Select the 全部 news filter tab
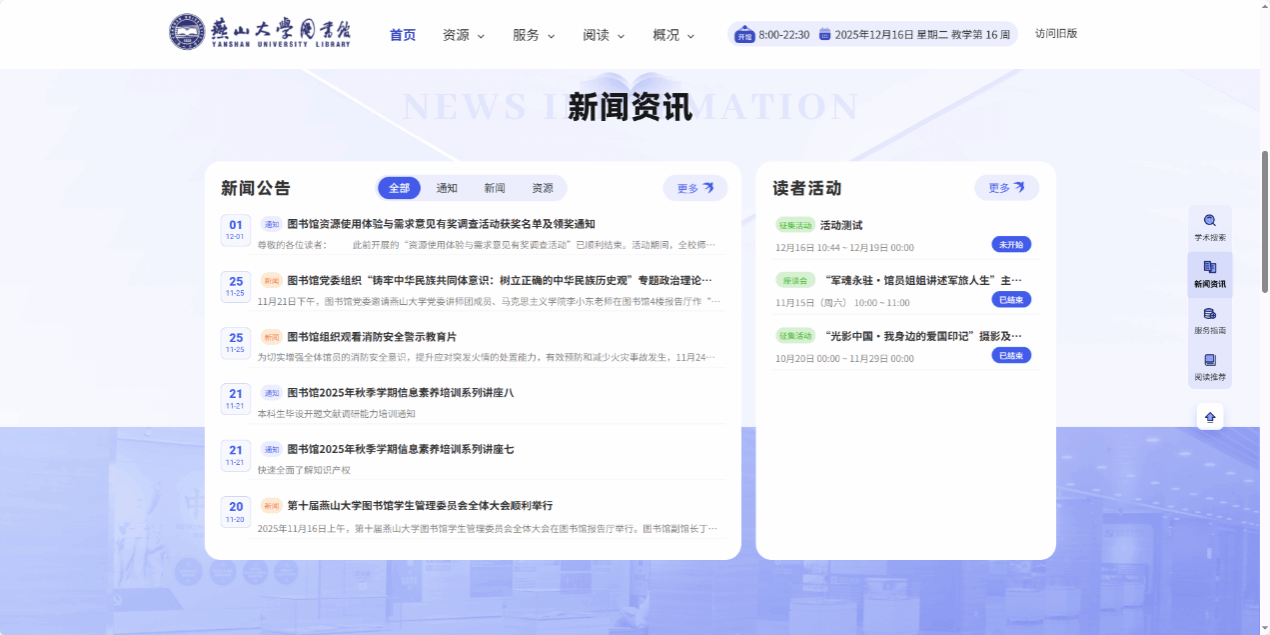 click(399, 188)
